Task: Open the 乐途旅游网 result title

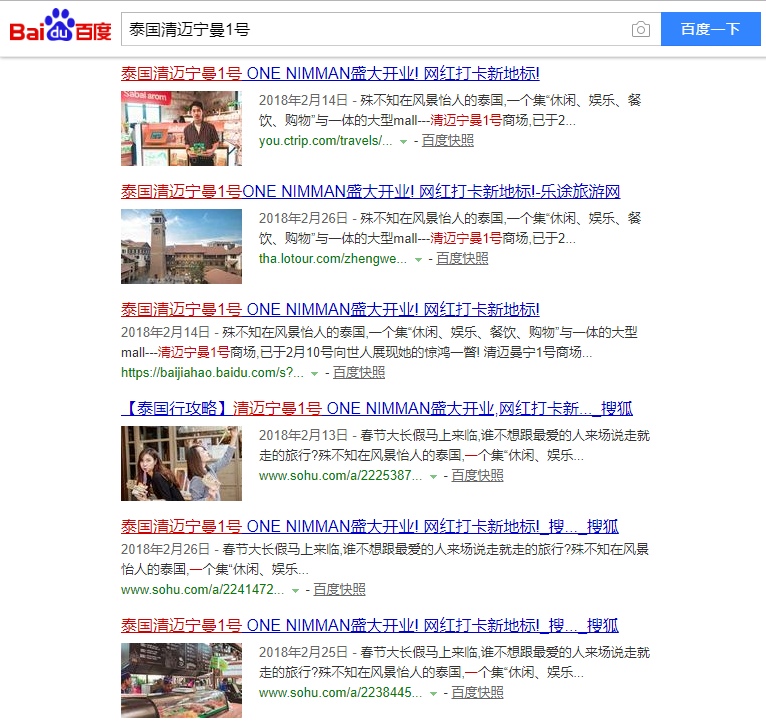Action: (x=370, y=191)
